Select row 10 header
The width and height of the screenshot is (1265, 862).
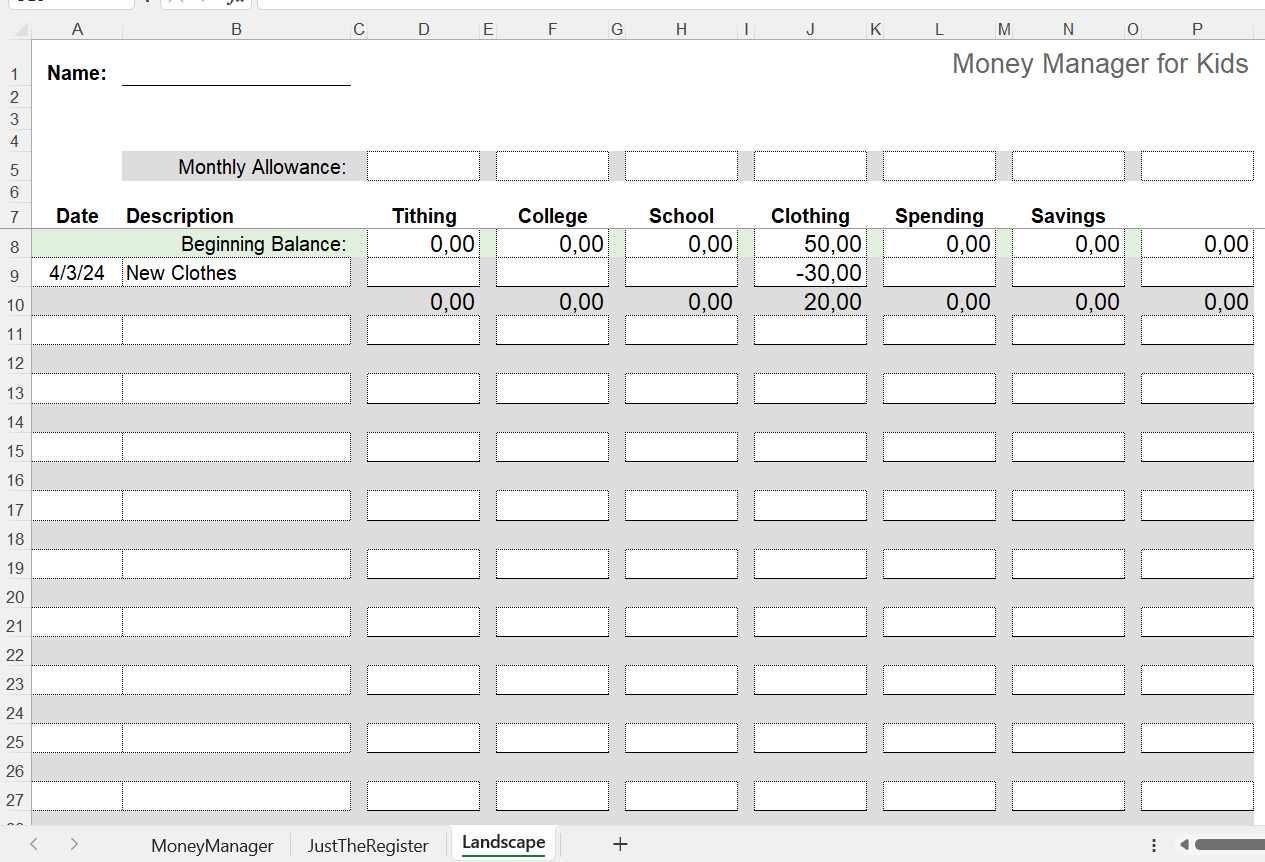[x=15, y=303]
